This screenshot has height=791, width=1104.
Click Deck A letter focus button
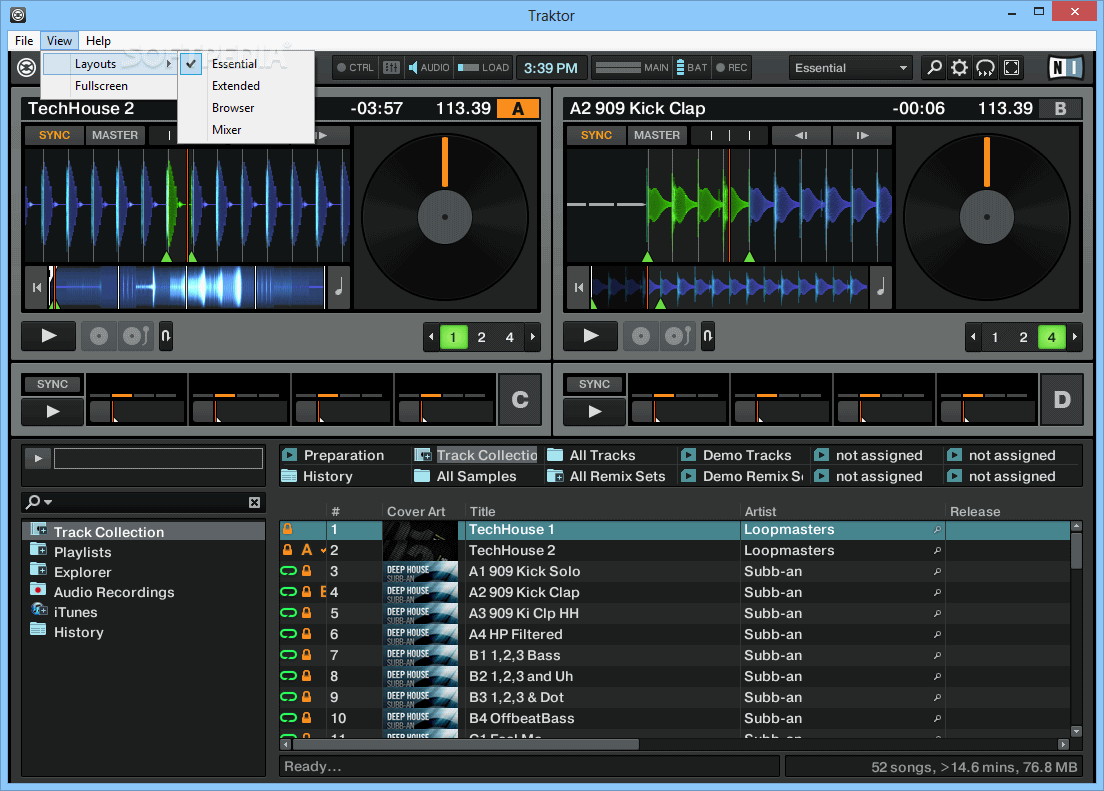tap(518, 108)
